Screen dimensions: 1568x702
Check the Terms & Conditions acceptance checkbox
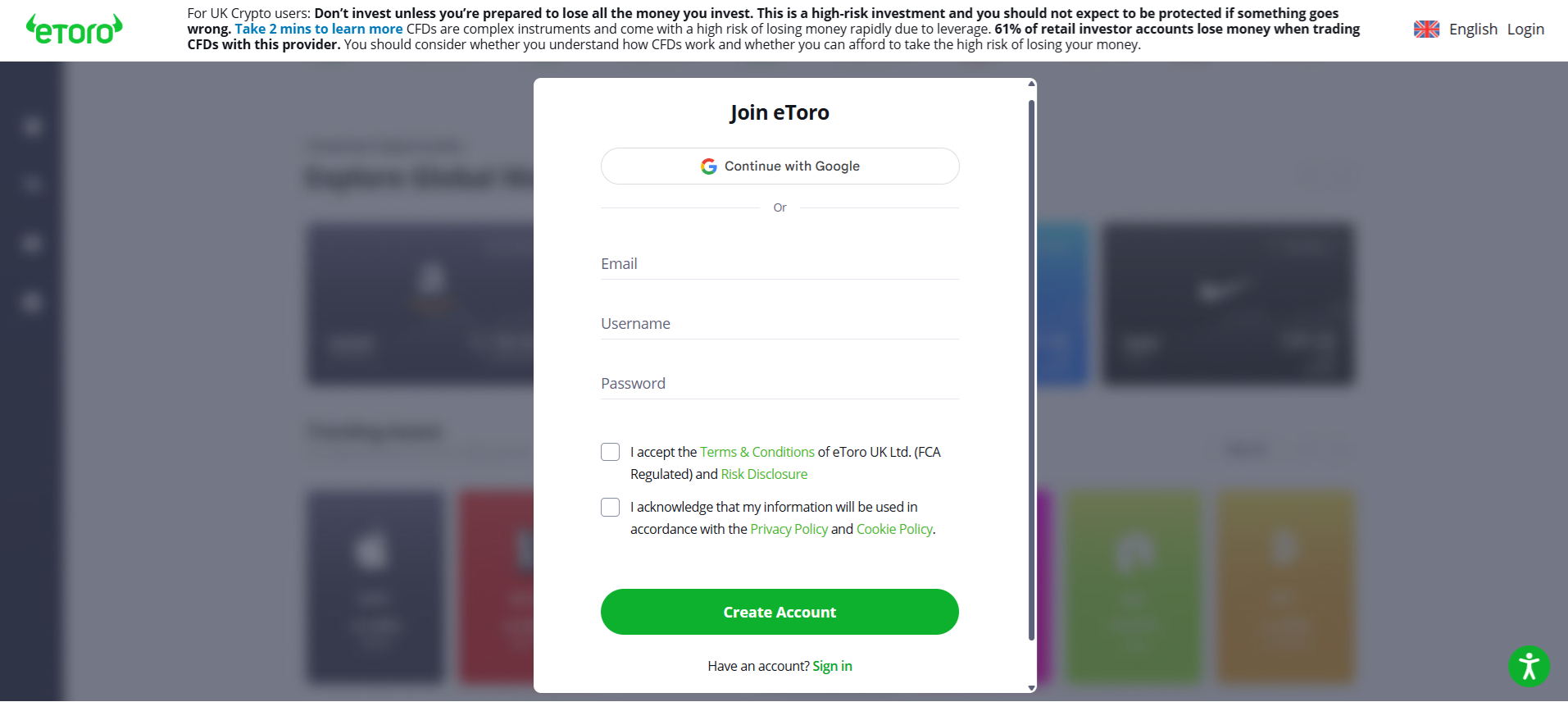(x=610, y=452)
